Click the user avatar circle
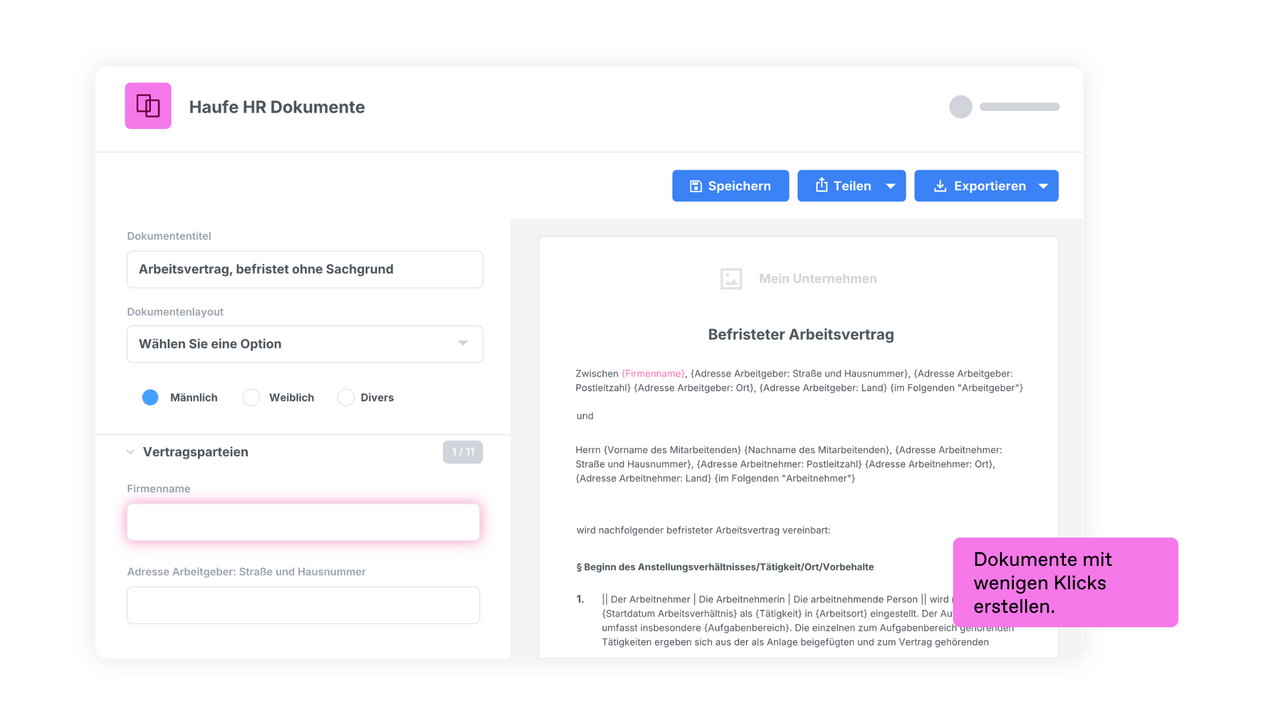The image size is (1280, 720). 960,107
